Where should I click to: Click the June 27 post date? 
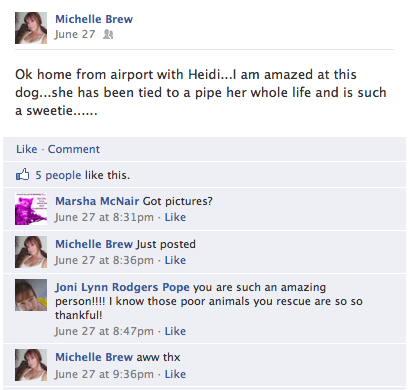pyautogui.click(x=75, y=34)
